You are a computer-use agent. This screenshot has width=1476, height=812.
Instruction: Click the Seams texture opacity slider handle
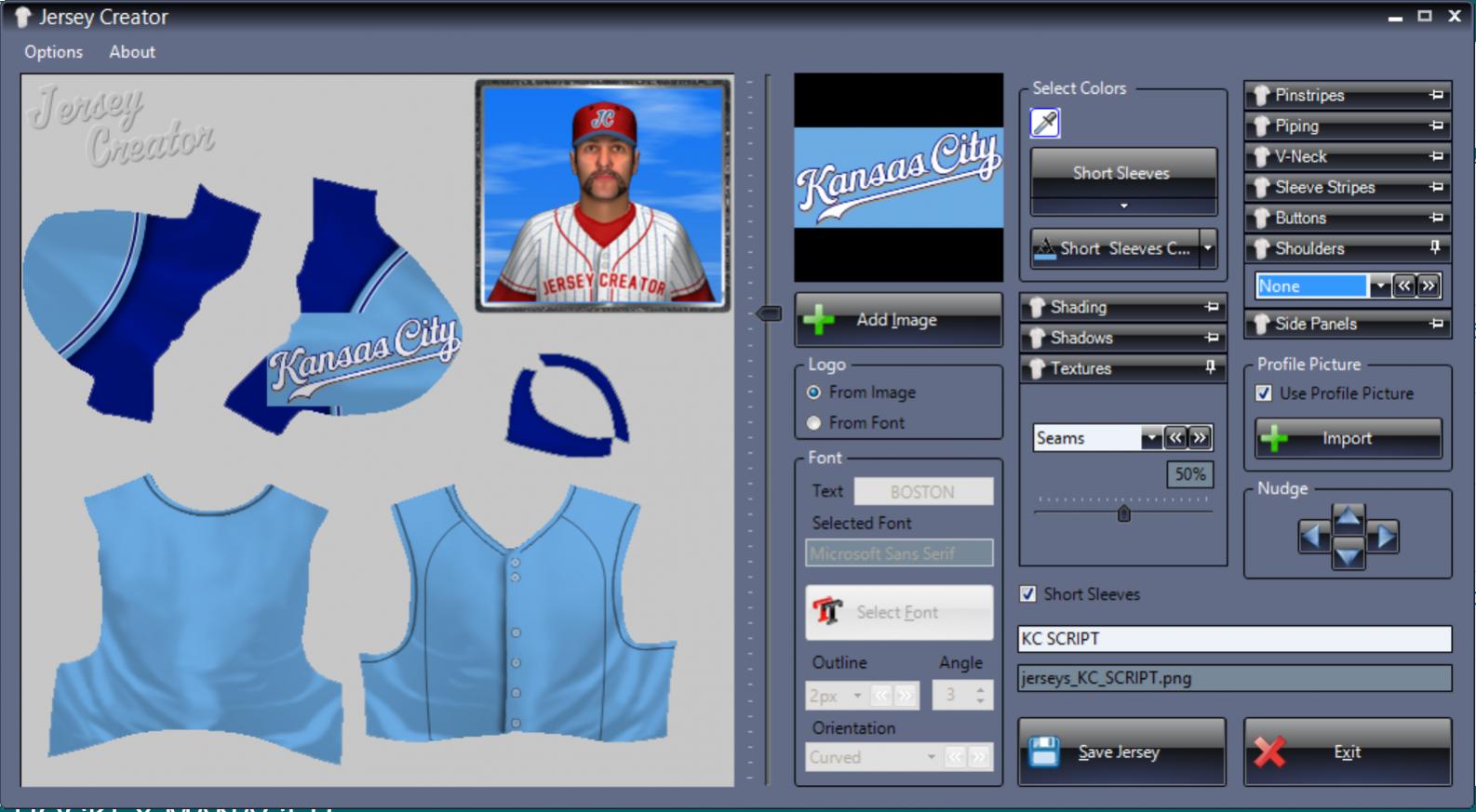coord(1123,513)
